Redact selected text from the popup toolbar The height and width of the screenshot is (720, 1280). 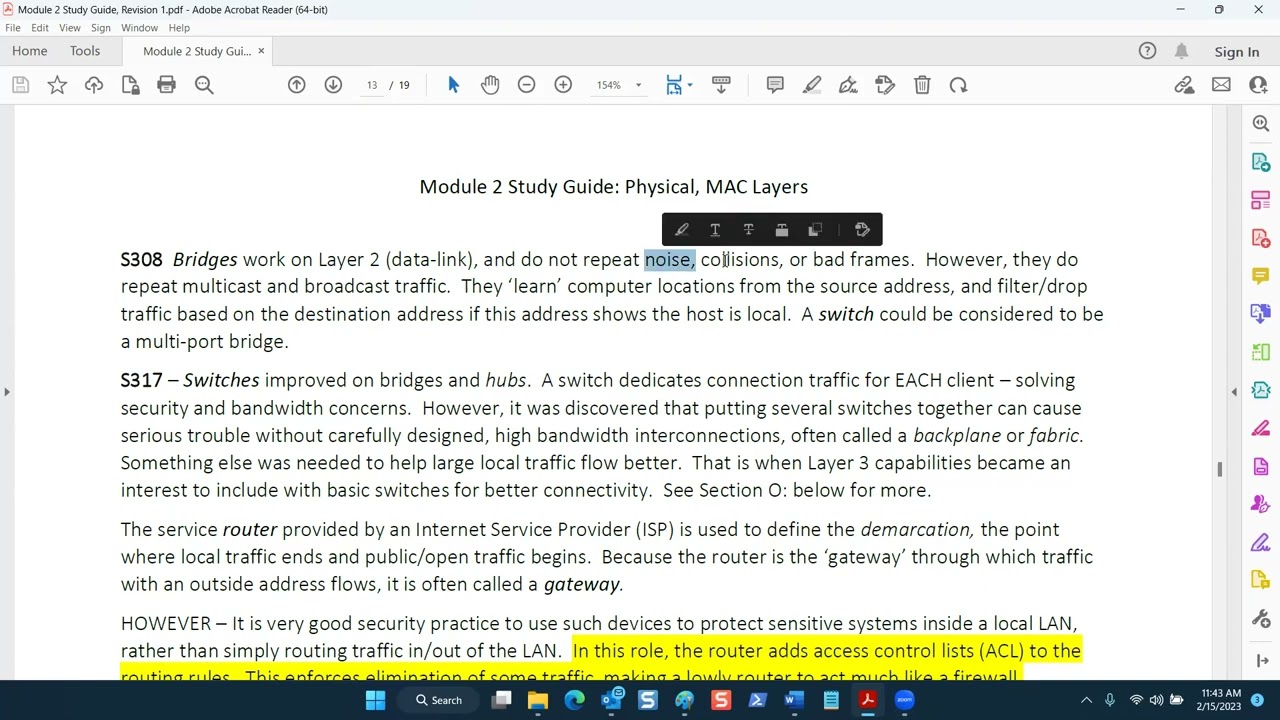(781, 230)
